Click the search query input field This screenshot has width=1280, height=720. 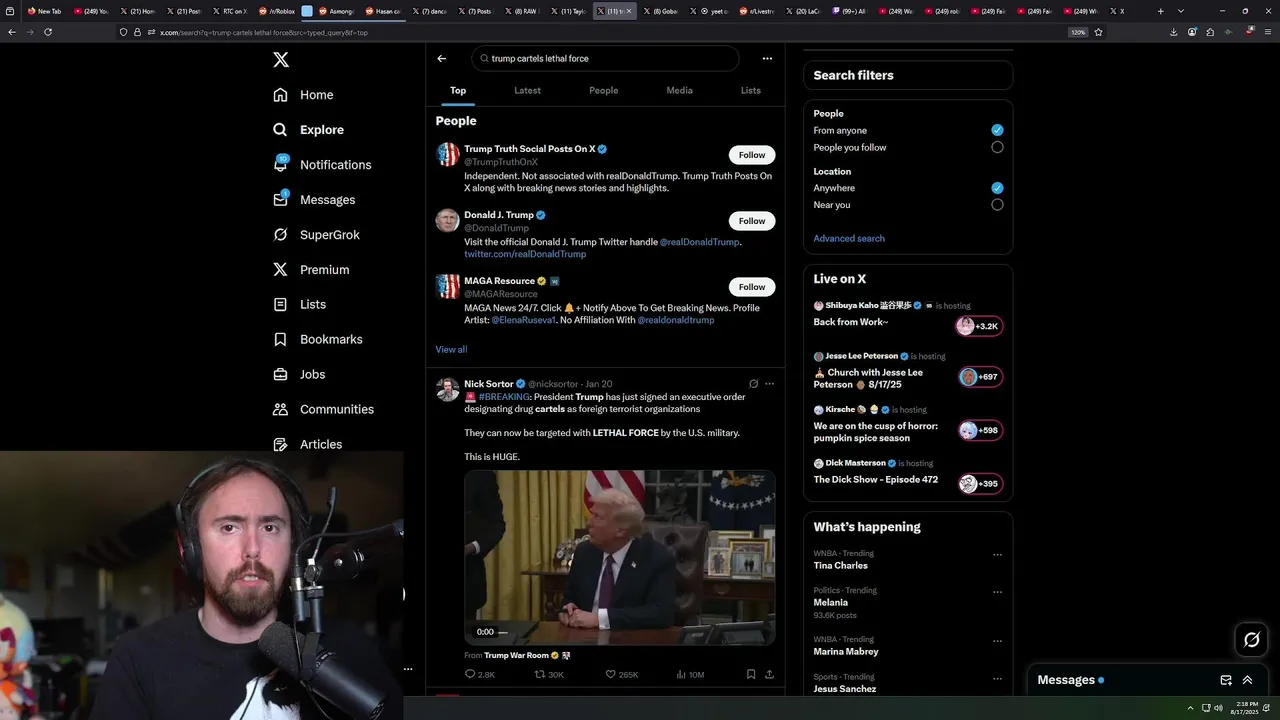click(605, 58)
